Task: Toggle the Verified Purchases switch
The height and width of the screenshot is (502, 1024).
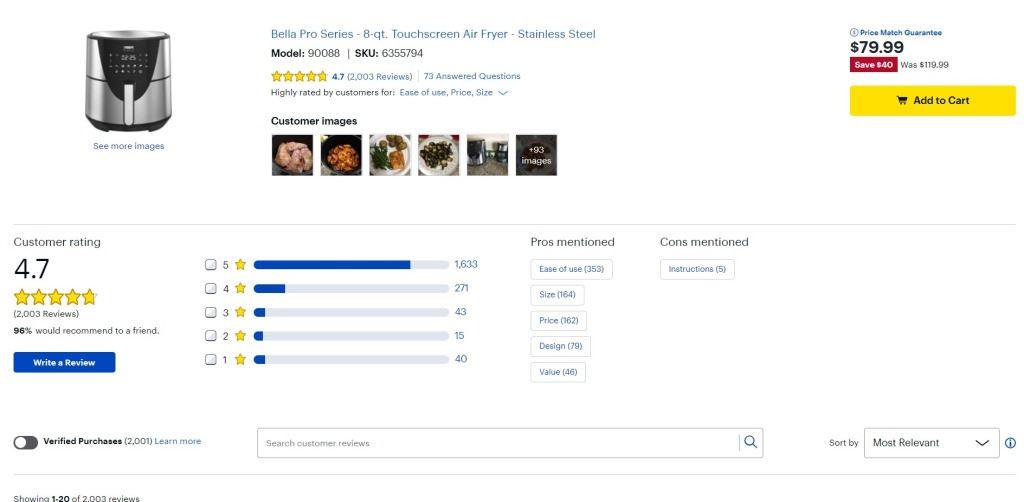Action: pyautogui.click(x=26, y=442)
